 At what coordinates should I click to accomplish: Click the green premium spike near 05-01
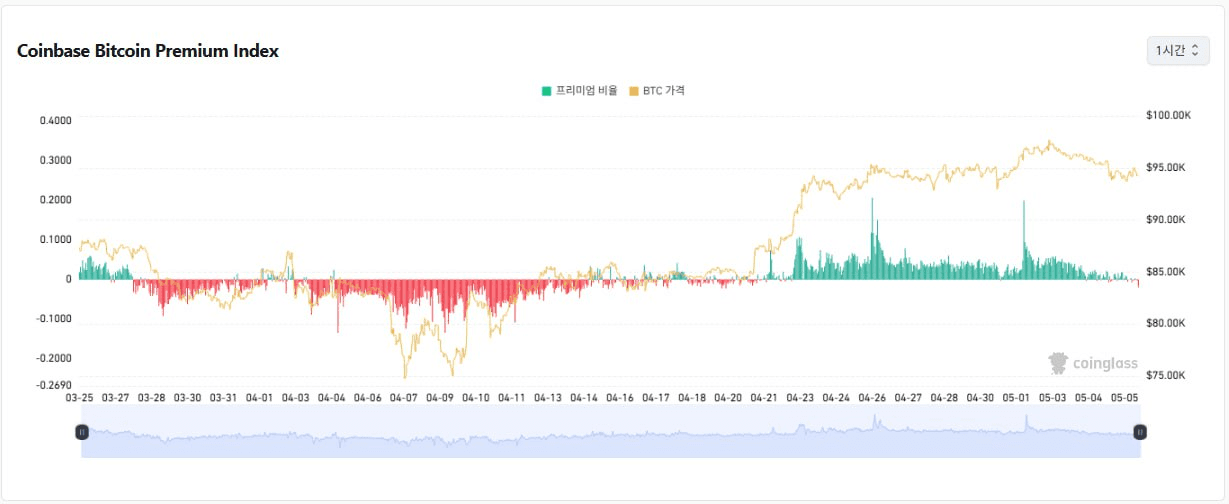coord(1024,241)
